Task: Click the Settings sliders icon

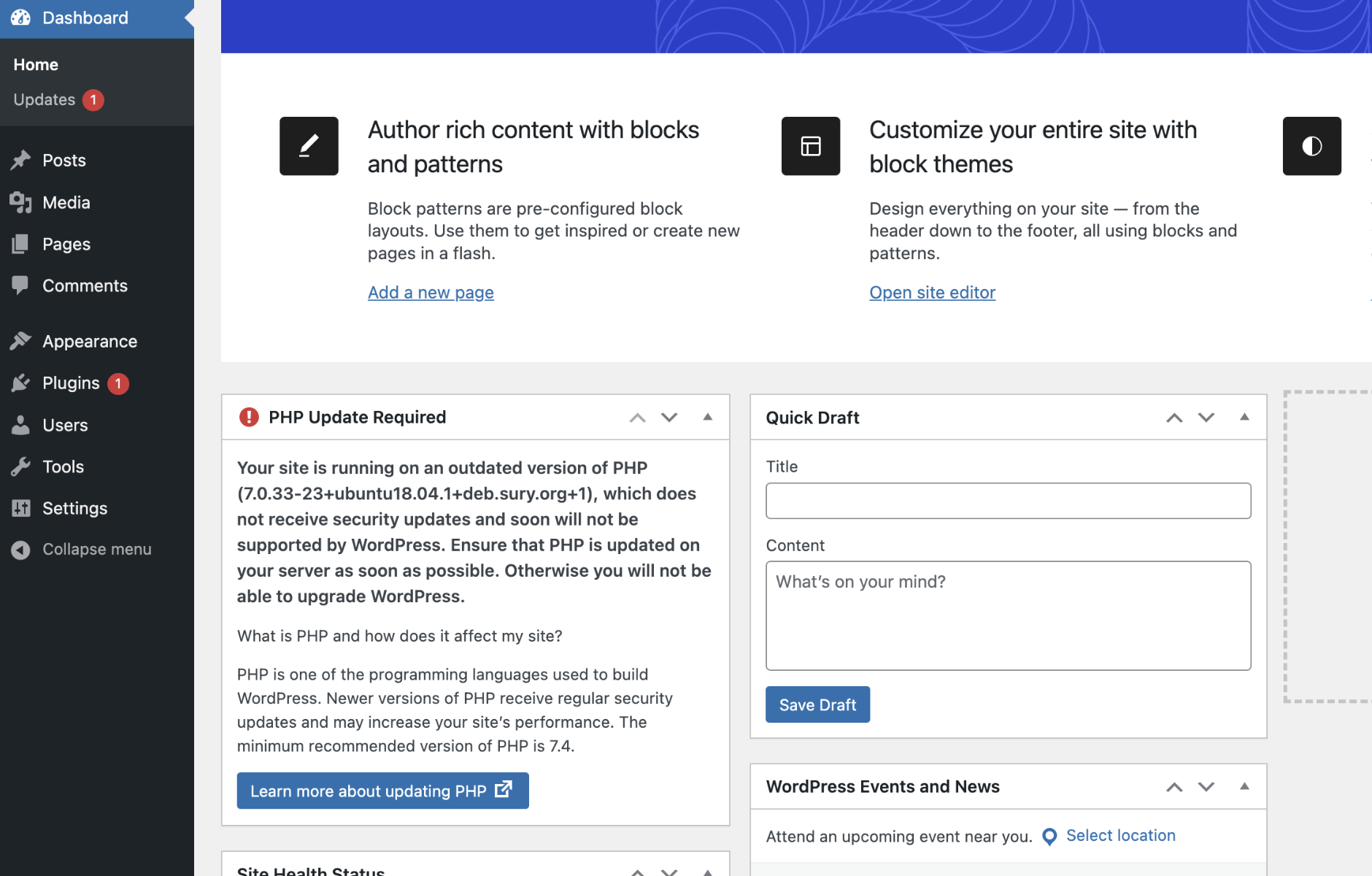Action: tap(20, 508)
